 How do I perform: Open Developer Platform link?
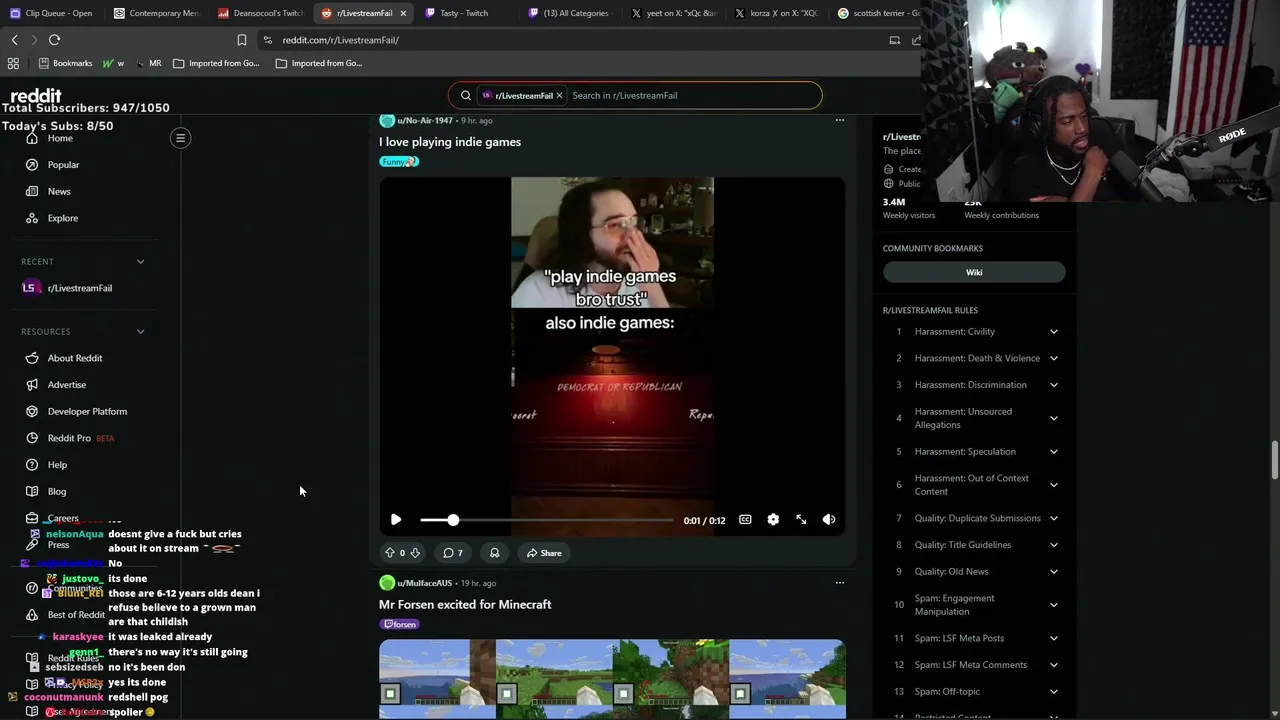pyautogui.click(x=87, y=411)
